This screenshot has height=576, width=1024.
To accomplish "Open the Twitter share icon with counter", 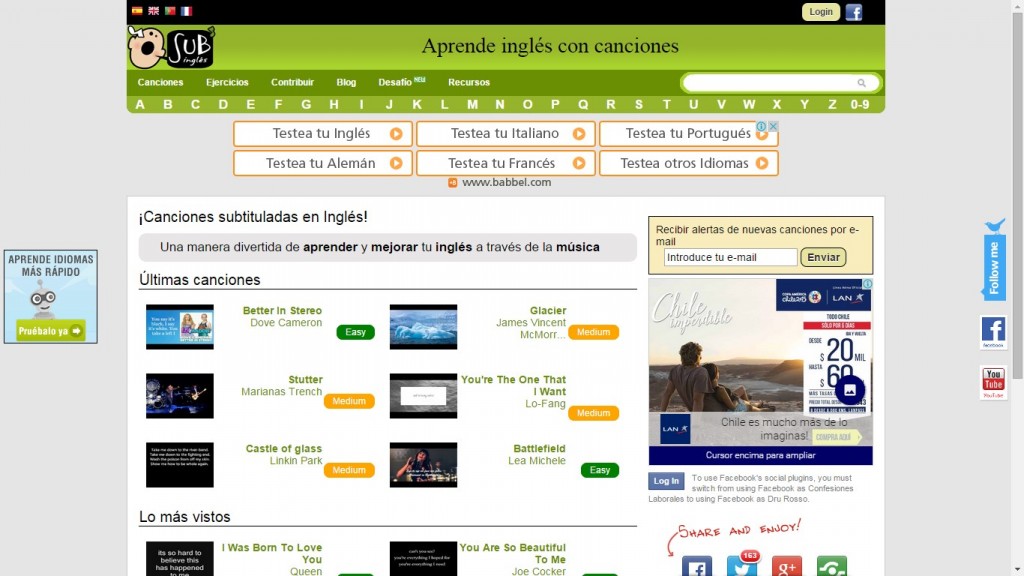I will pos(741,565).
